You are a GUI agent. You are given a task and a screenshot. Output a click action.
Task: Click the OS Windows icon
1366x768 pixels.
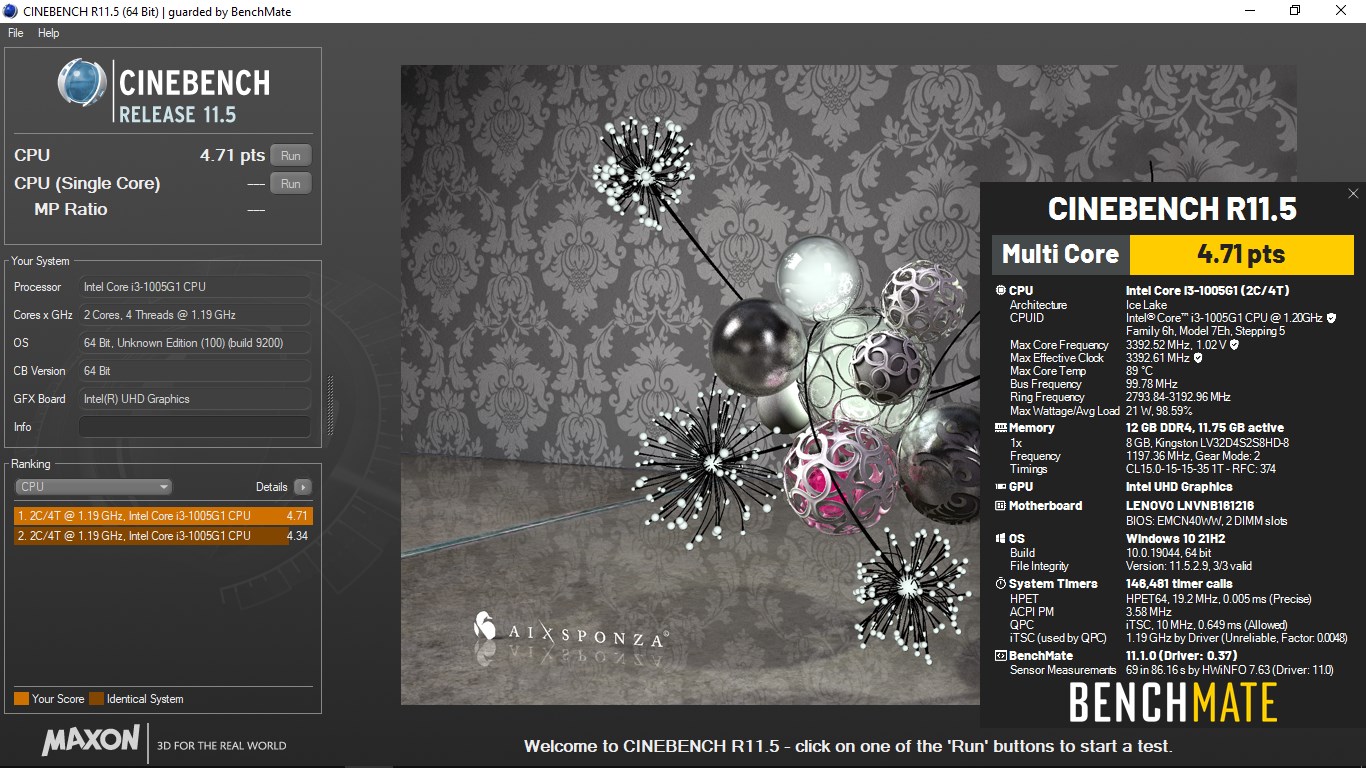[x=1001, y=539]
